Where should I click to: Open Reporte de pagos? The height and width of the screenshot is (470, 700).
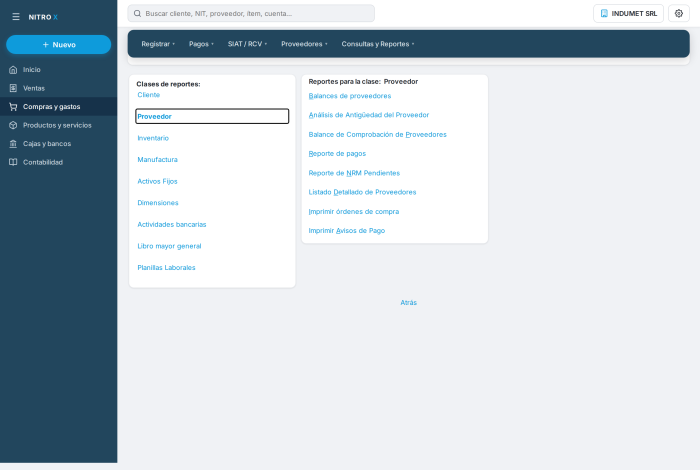(x=337, y=154)
